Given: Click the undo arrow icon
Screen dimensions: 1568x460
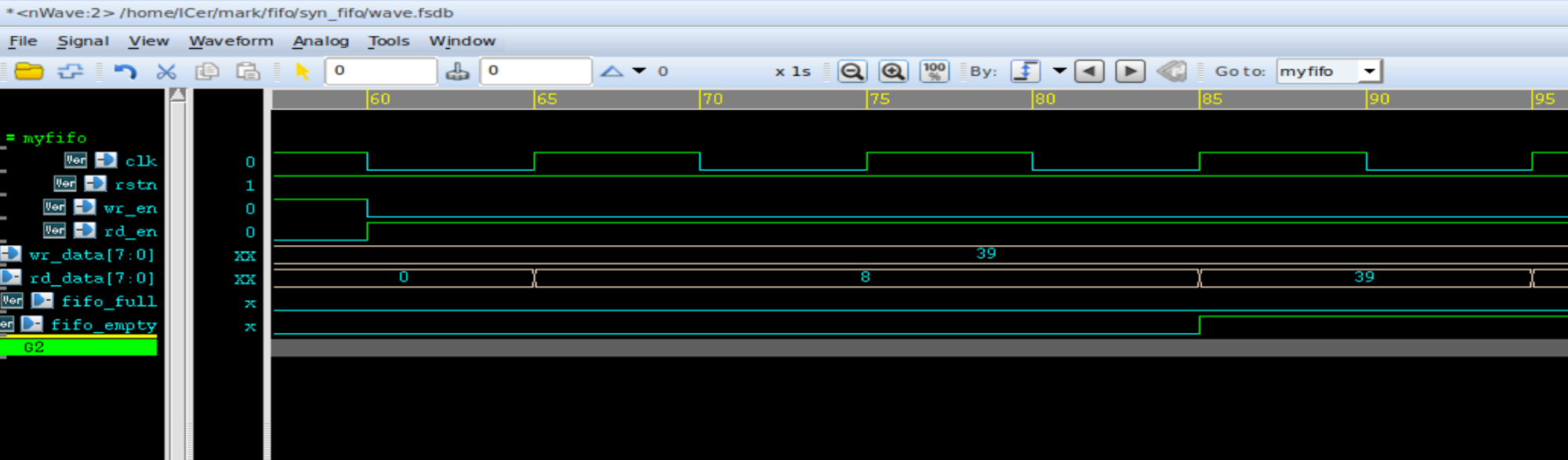Looking at the screenshot, I should pos(125,71).
